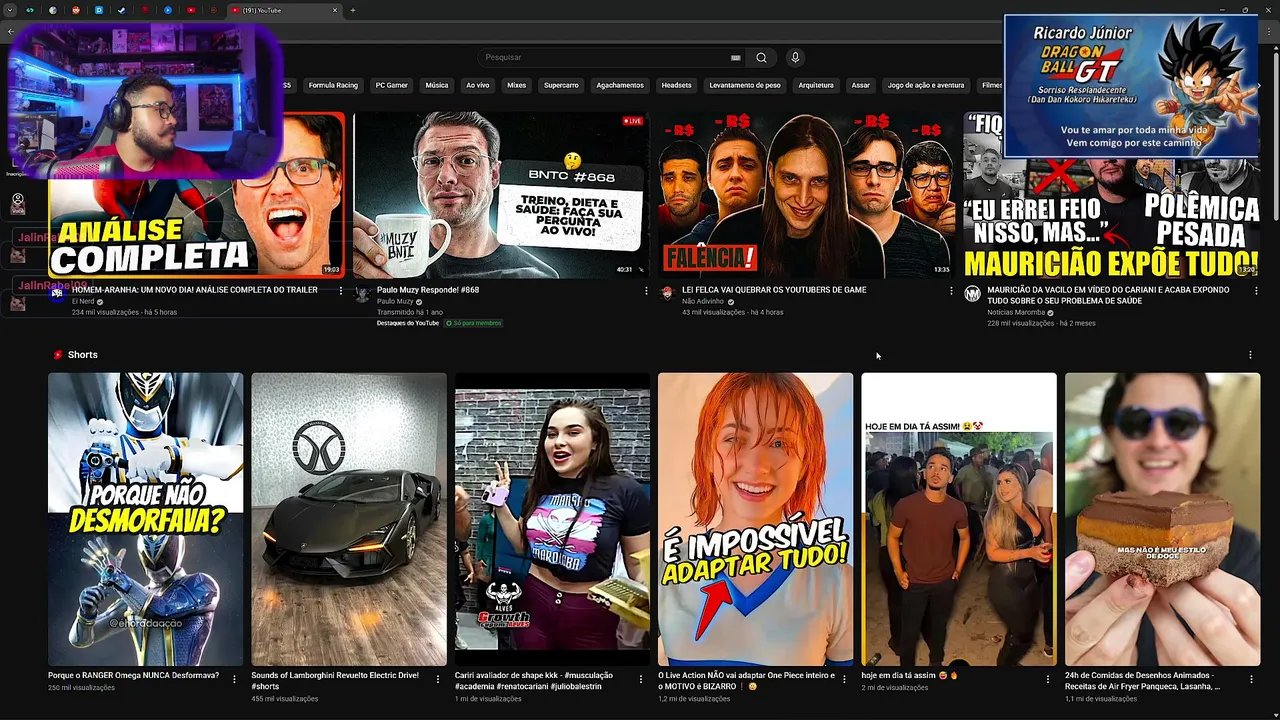Open options for 24h de Comidas short
The height and width of the screenshot is (720, 1280).
[1251, 679]
